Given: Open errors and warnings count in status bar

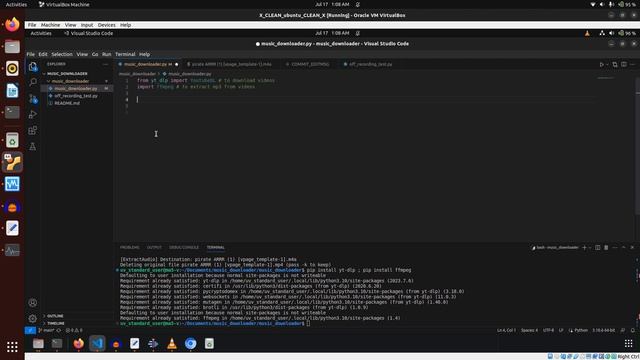Looking at the screenshot, I should (x=74, y=330).
